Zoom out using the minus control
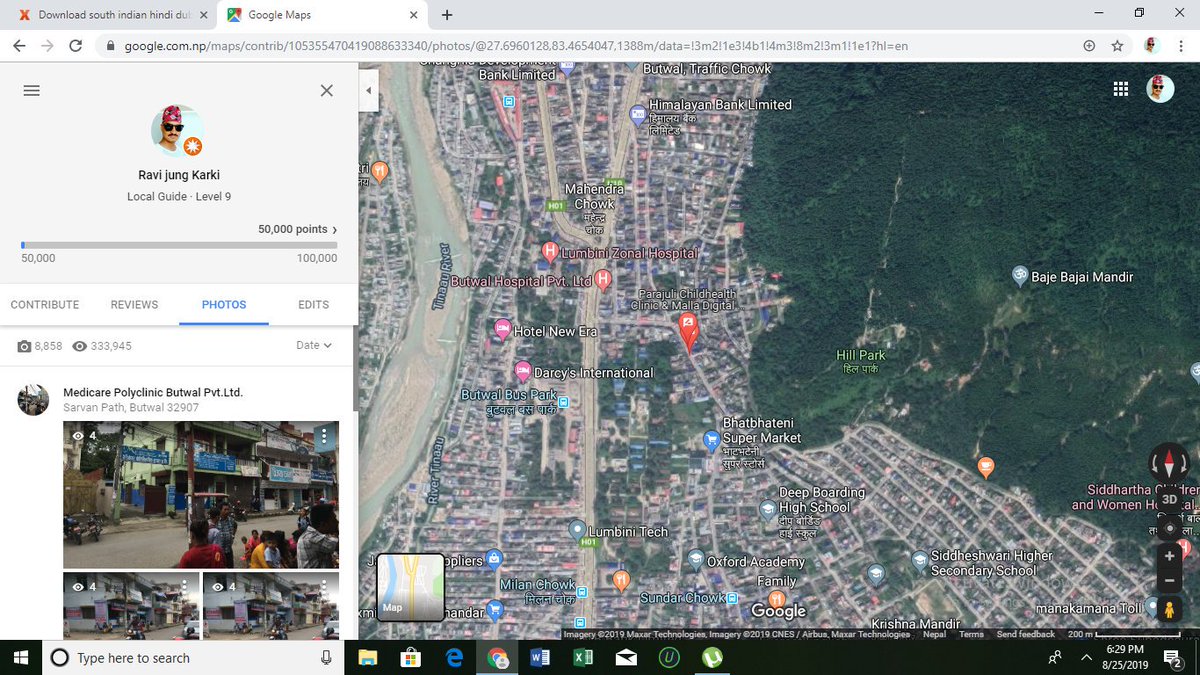The height and width of the screenshot is (675, 1200). point(1169,580)
